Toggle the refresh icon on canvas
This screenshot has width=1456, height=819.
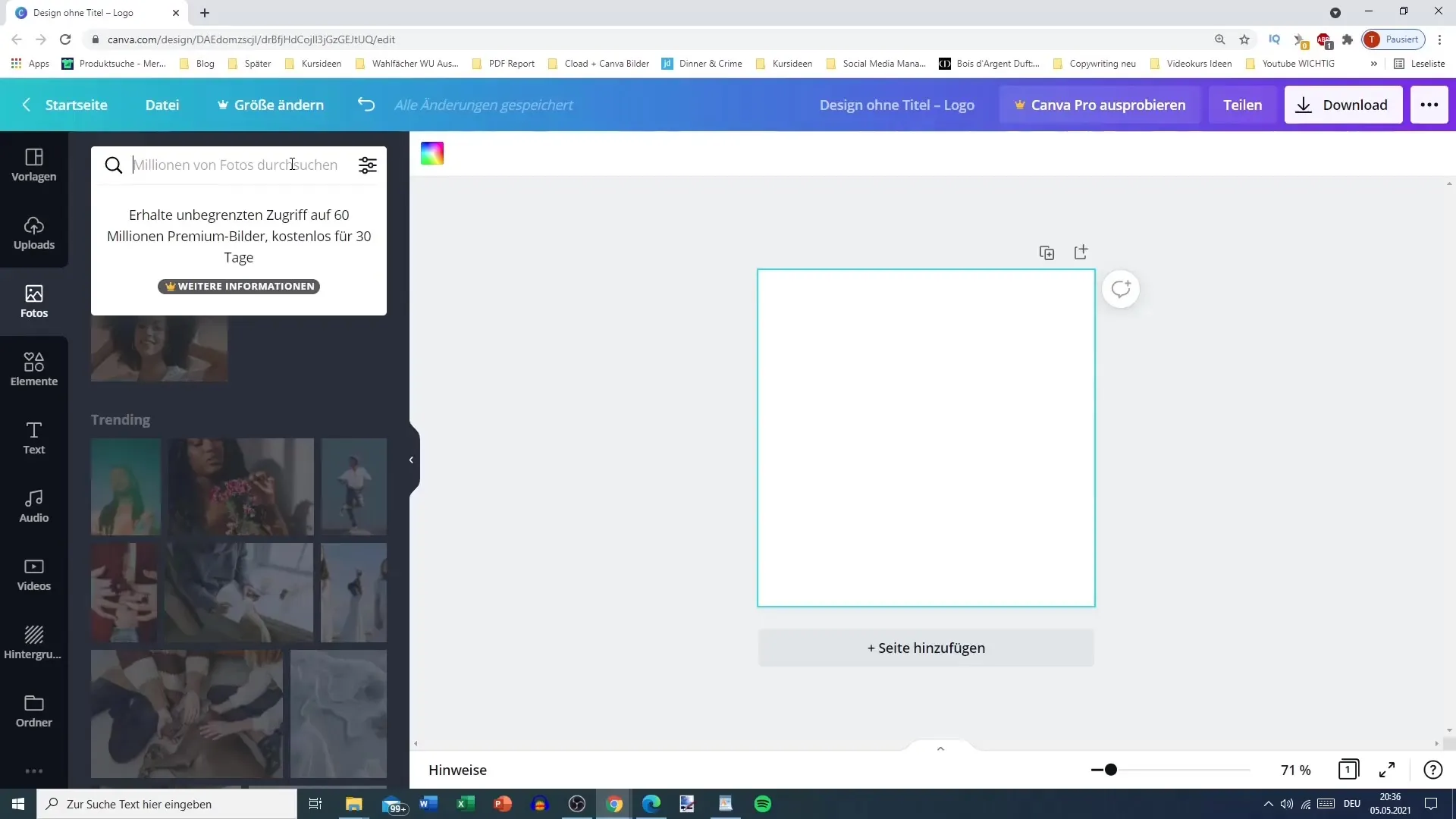pyautogui.click(x=1120, y=289)
